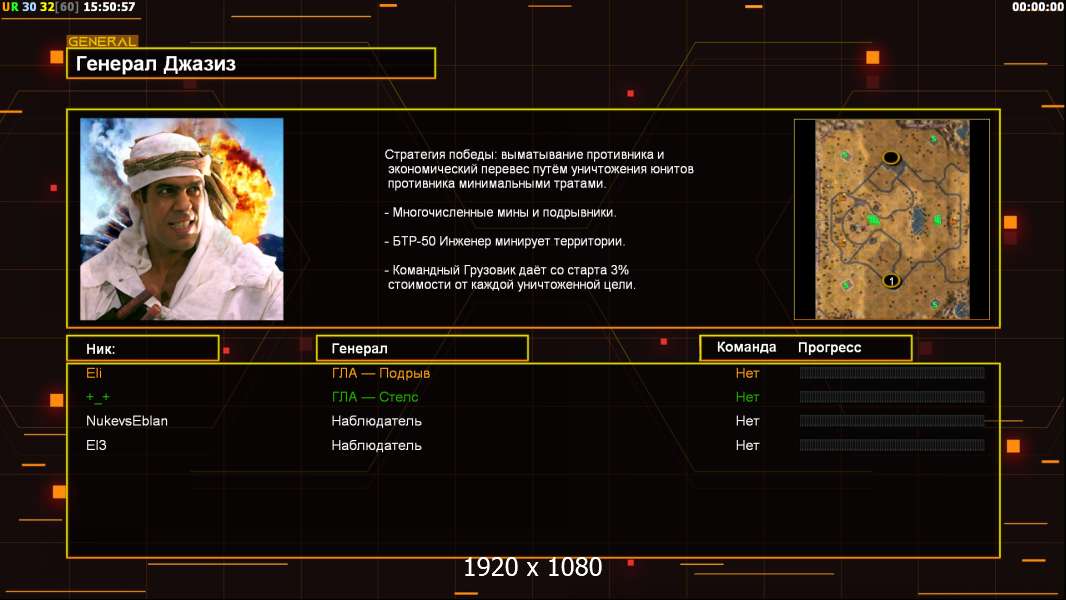Click the desert map preview
Image resolution: width=1066 pixels, height=600 pixels.
(892, 219)
